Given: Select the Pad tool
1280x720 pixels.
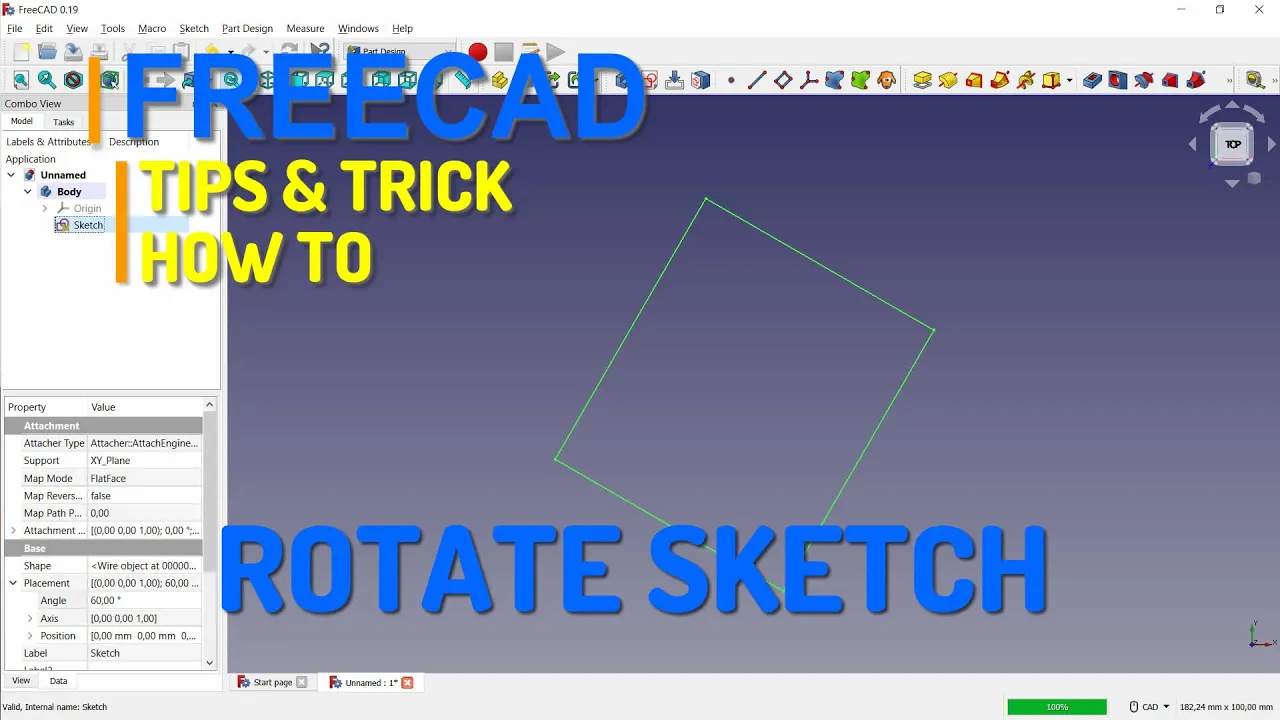Looking at the screenshot, I should point(922,80).
